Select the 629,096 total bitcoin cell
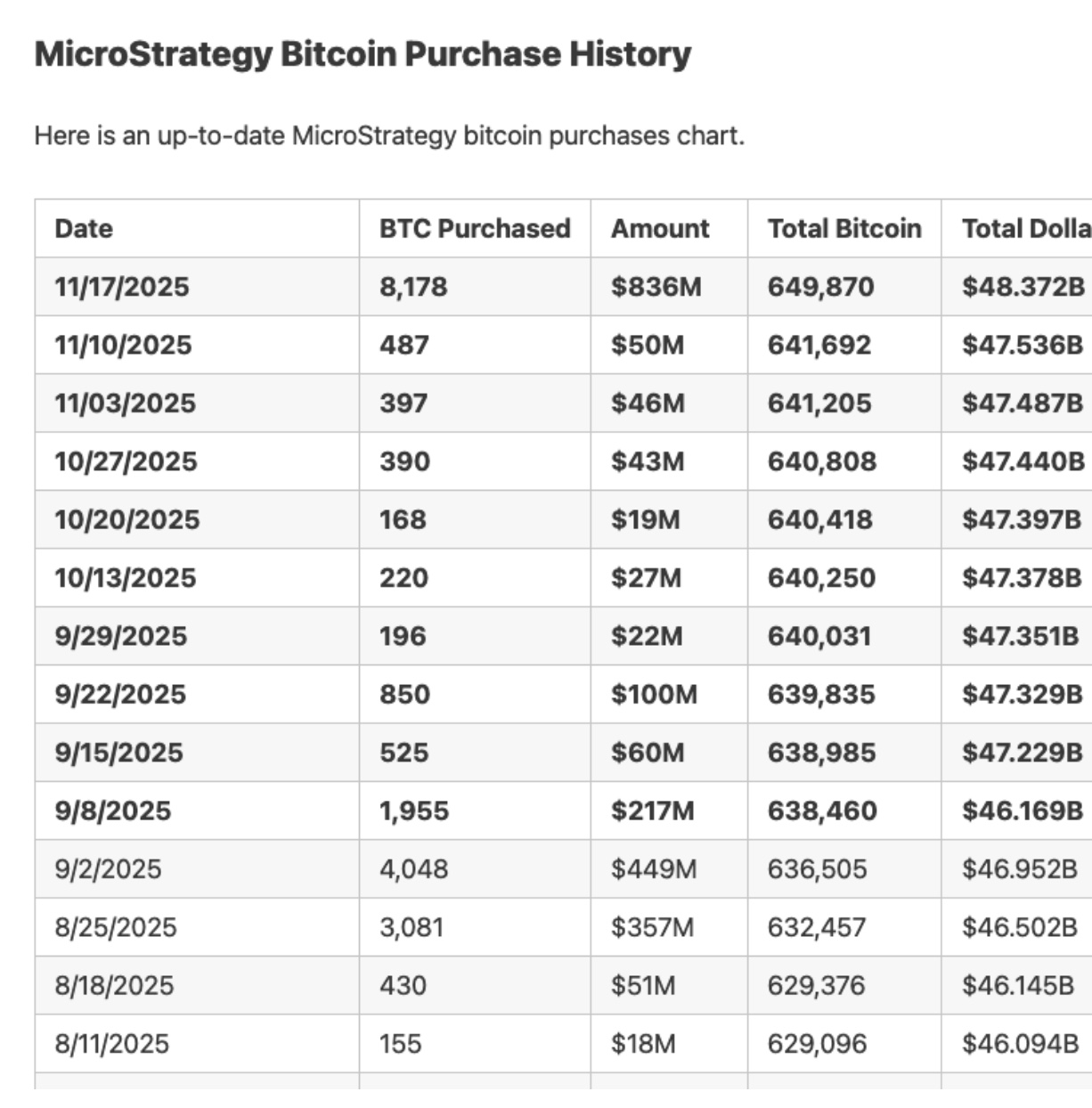The width and height of the screenshot is (1092, 1108). coord(817,1043)
